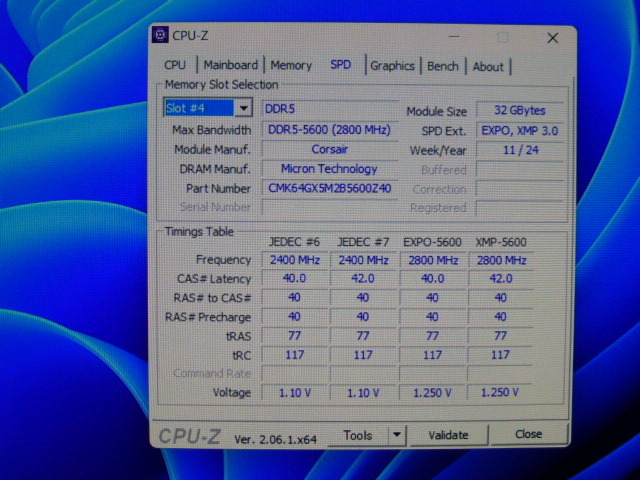Click the EXPO, XMP 3.0 SPD Ext value
Screen dimensions: 640x480
click(x=520, y=131)
